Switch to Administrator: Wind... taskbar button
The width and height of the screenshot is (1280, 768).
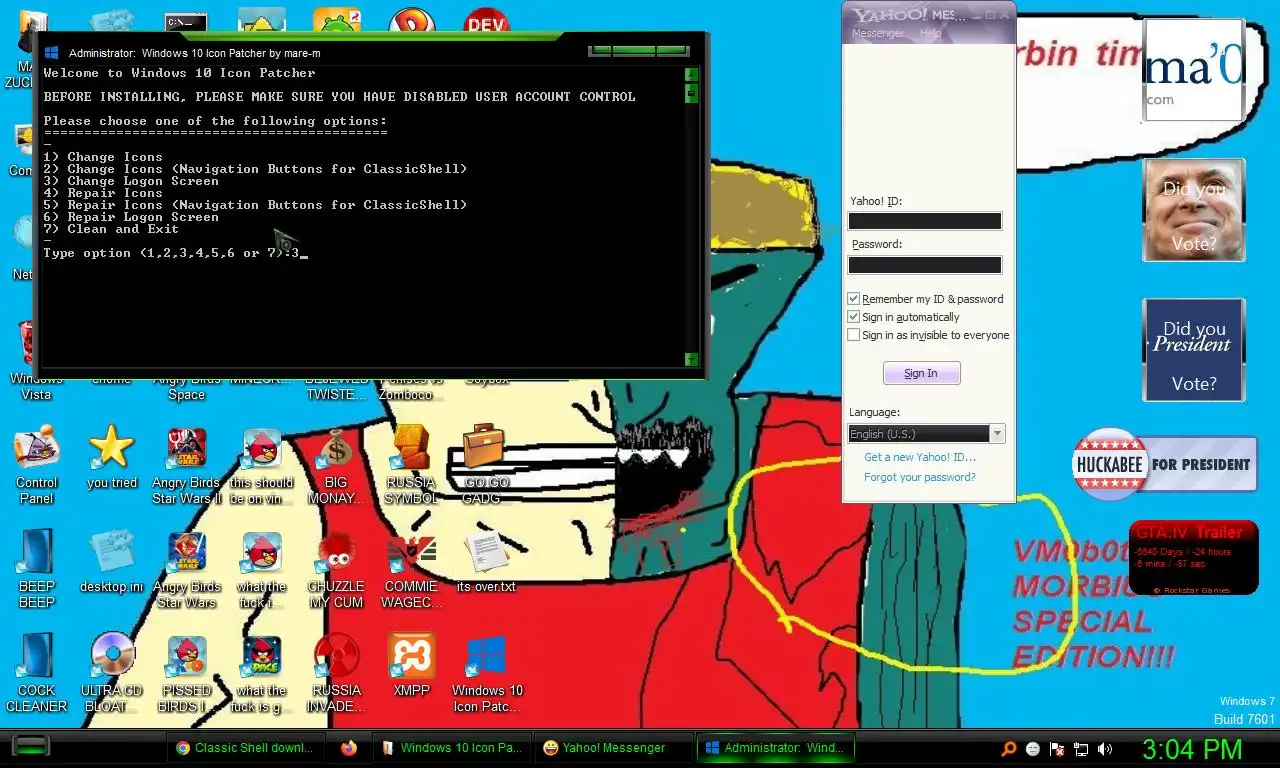point(776,747)
